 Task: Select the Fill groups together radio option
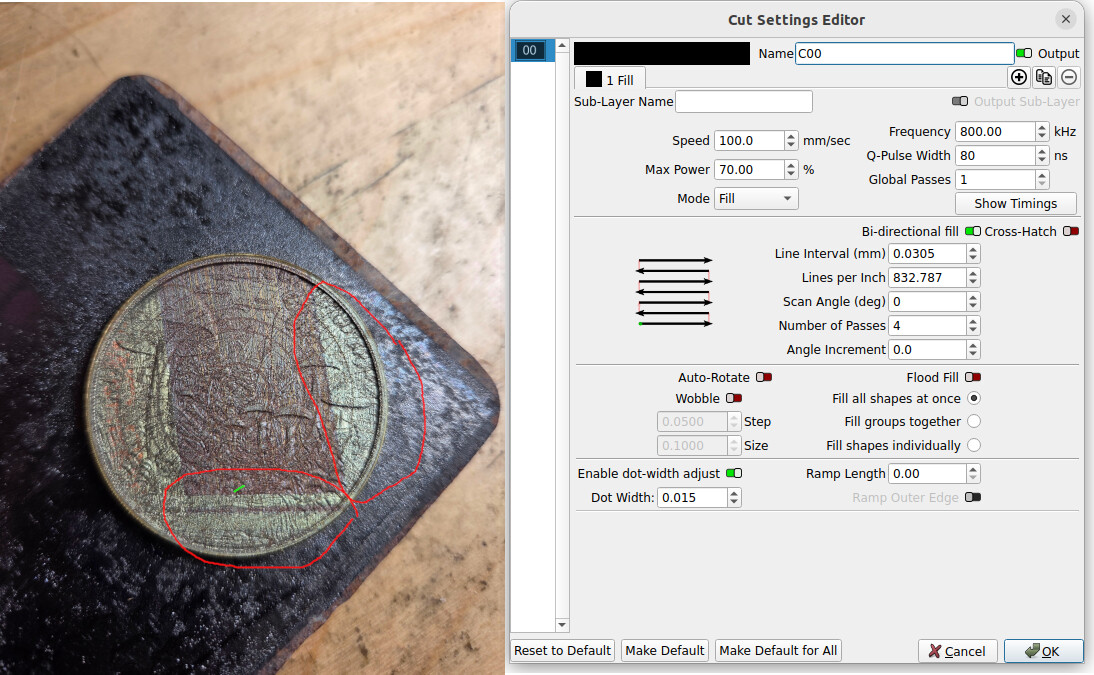pos(973,421)
